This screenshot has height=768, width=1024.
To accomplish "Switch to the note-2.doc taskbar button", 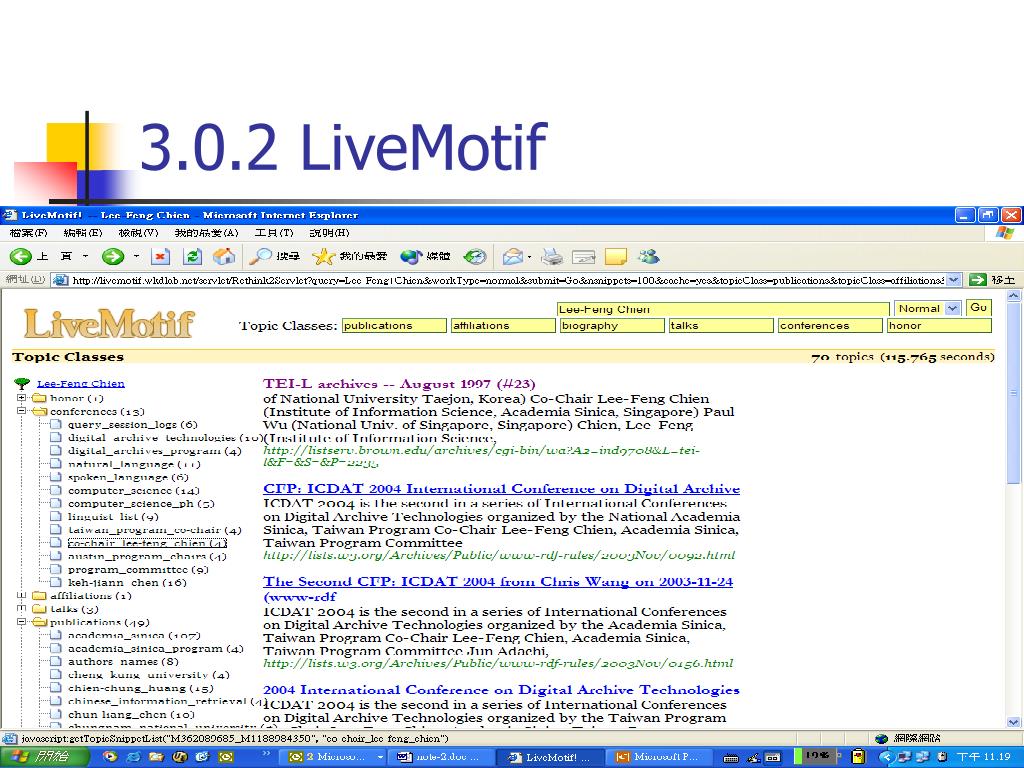I will click(440, 757).
